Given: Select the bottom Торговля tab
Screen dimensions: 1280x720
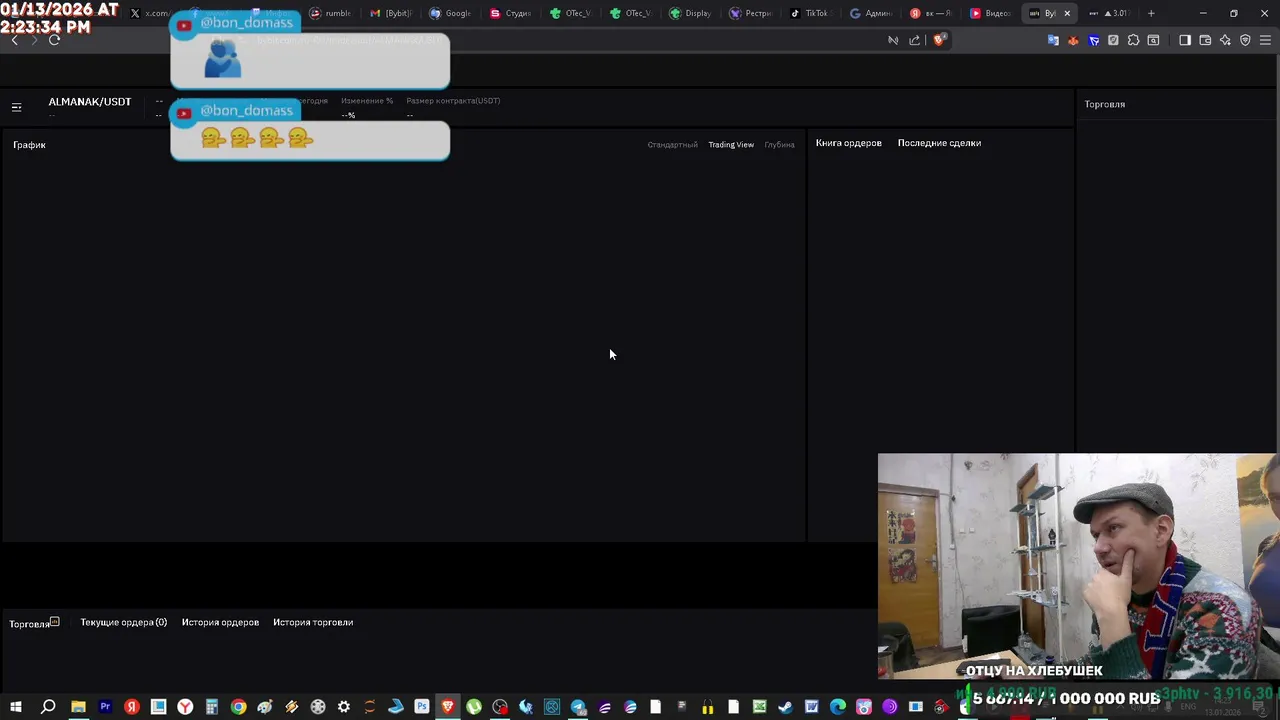Looking at the screenshot, I should pos(29,624).
